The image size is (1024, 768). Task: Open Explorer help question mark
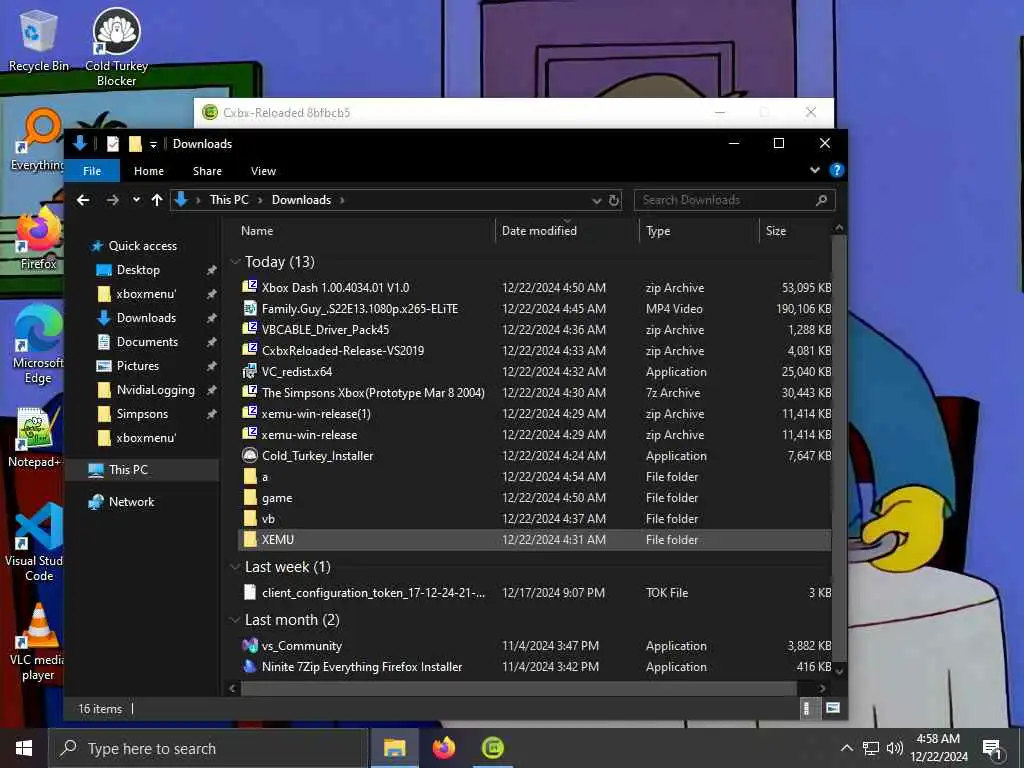(x=837, y=170)
